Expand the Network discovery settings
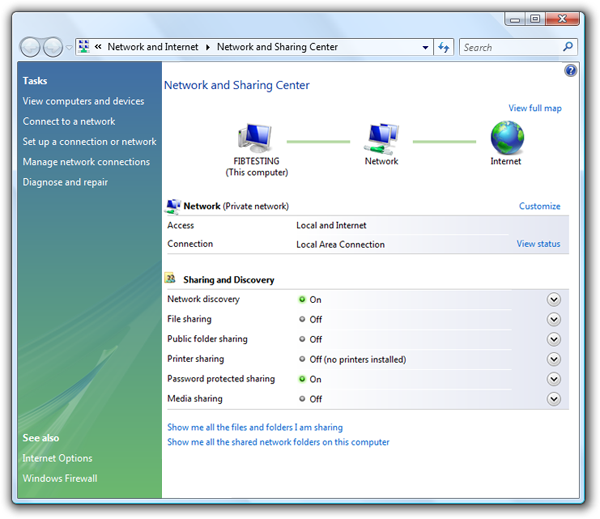This screenshot has width=600, height=519. click(554, 299)
